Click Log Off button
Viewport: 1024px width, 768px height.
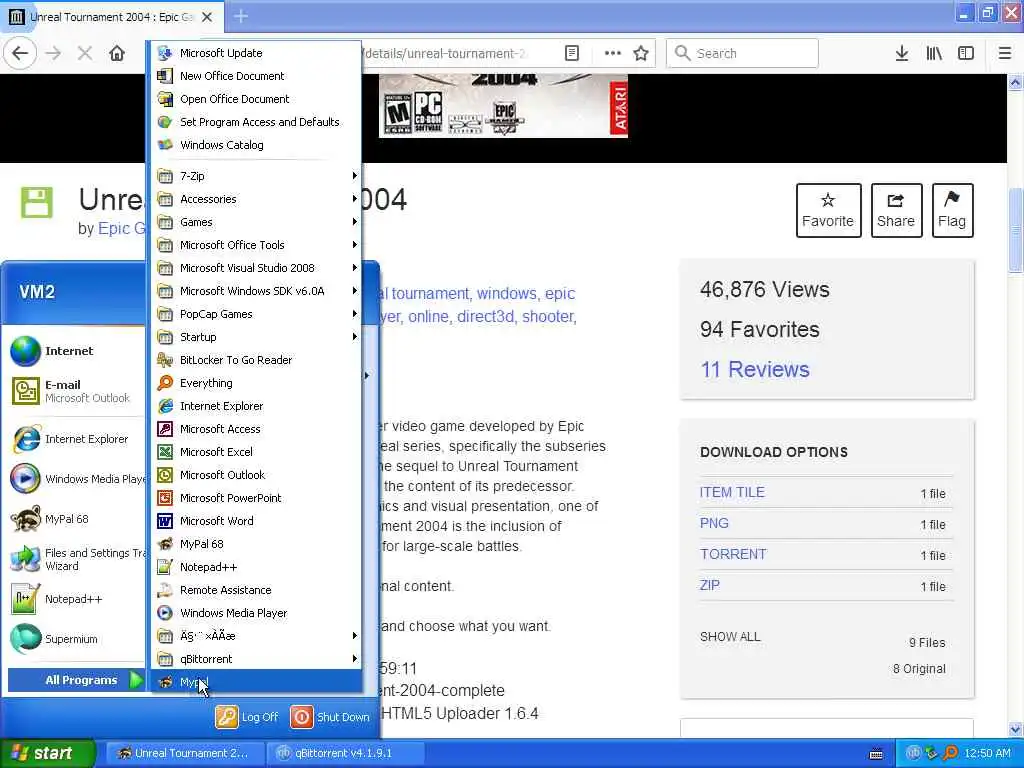click(x=247, y=717)
